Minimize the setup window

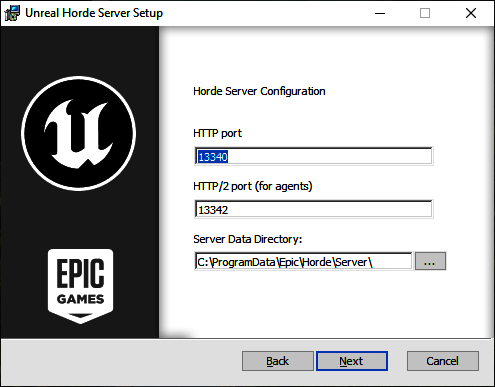pos(380,13)
